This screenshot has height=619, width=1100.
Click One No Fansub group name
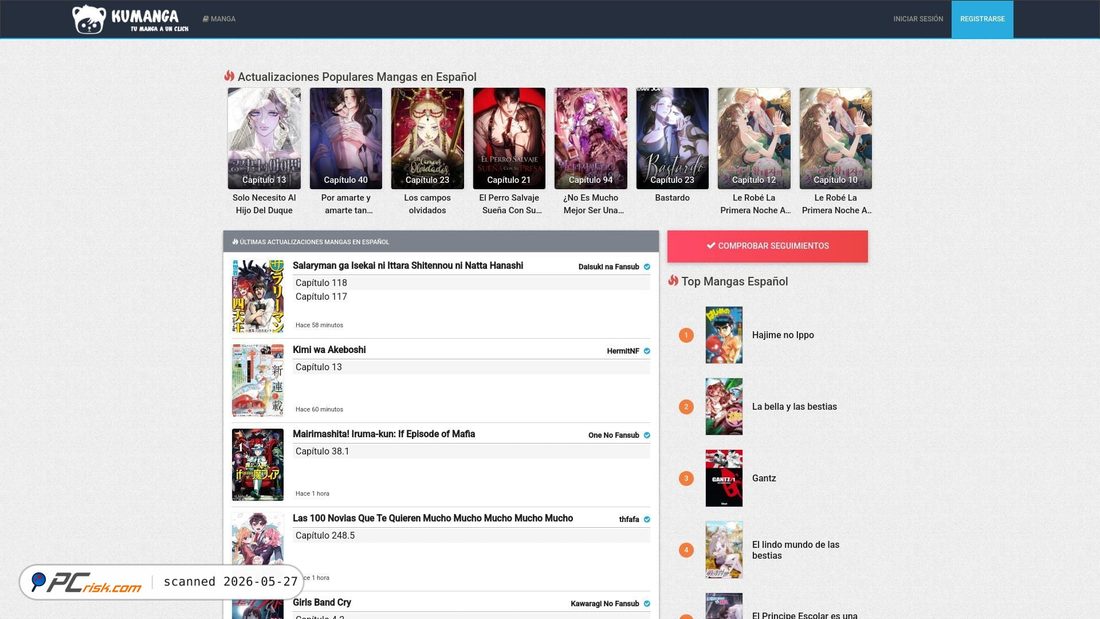[x=613, y=435]
